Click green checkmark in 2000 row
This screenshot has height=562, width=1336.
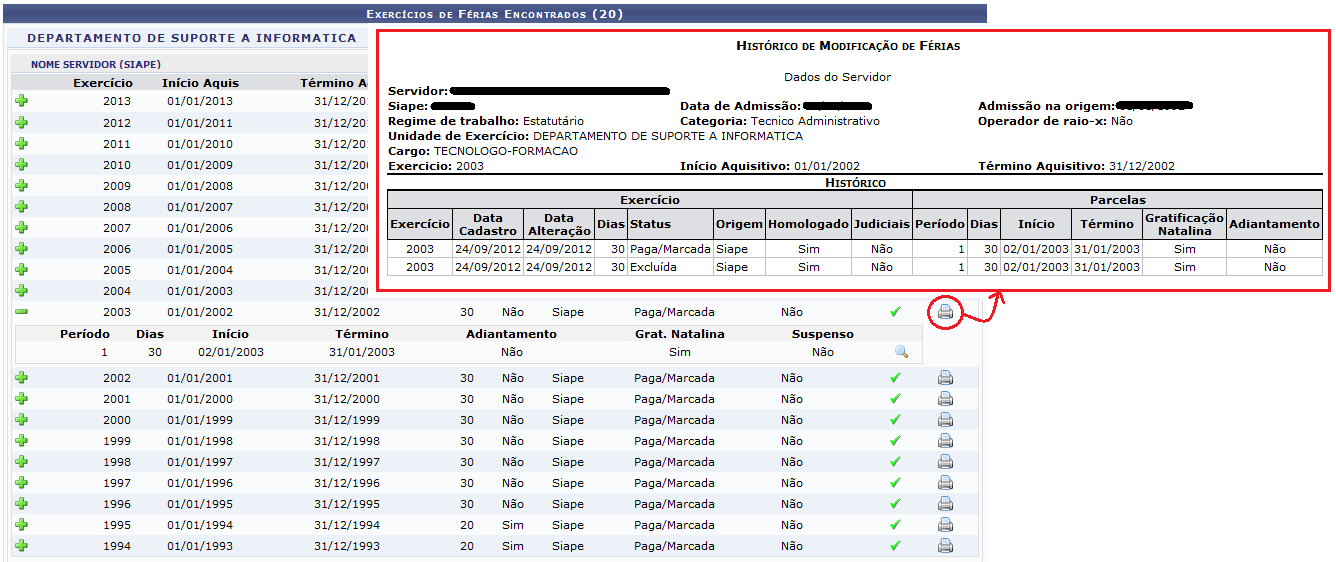[x=895, y=420]
